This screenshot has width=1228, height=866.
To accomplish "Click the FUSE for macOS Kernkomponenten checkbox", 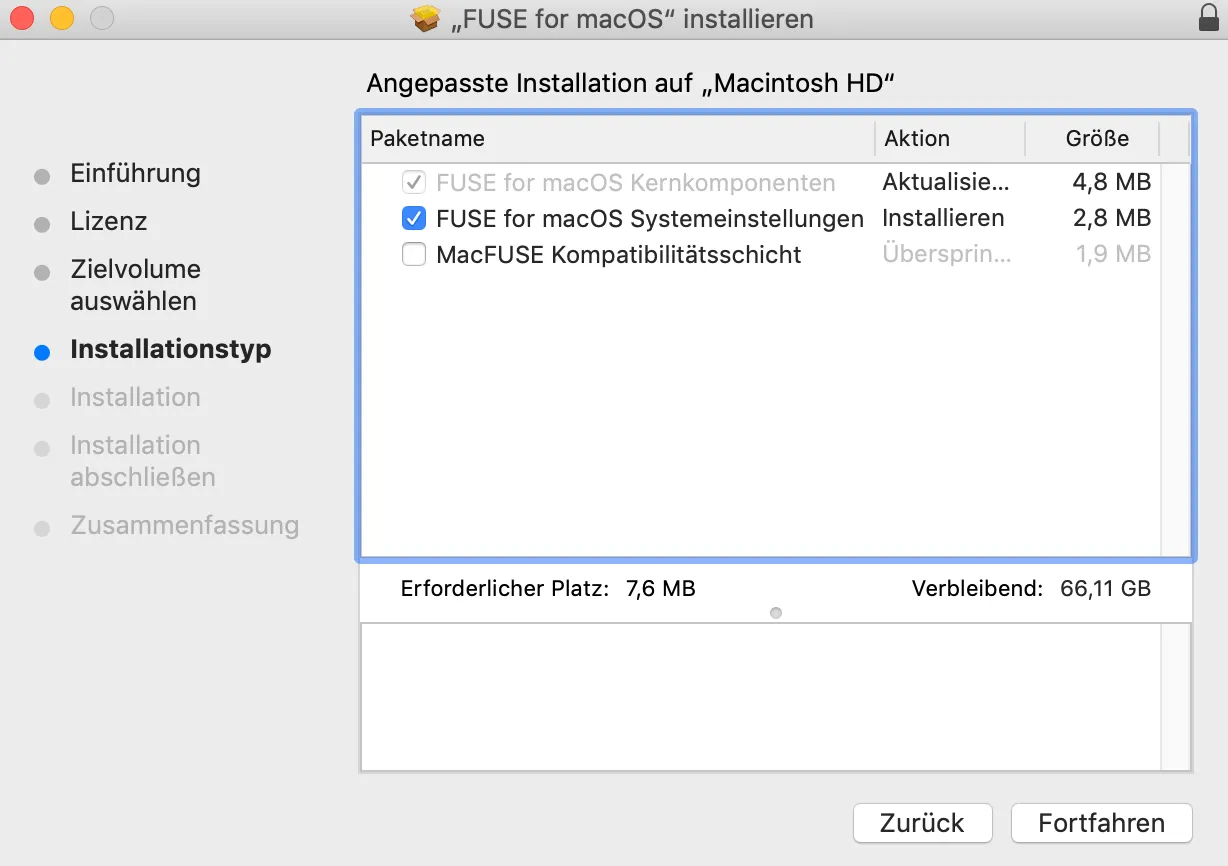I will click(x=413, y=183).
